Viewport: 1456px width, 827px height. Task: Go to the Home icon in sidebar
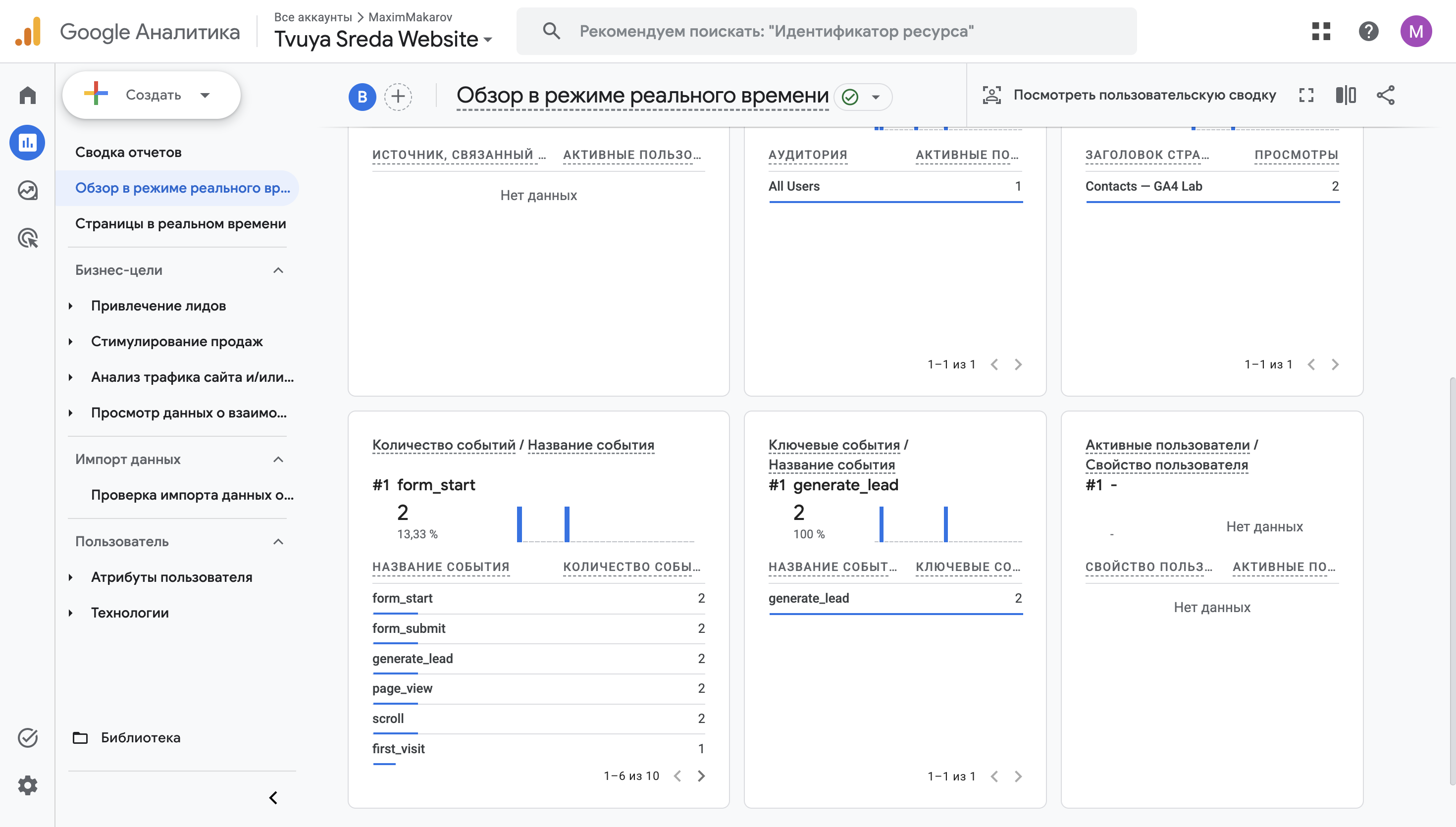(27, 95)
